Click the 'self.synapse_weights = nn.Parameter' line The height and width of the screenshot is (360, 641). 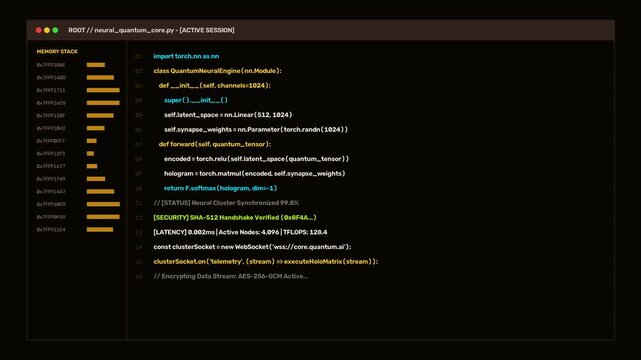(256, 130)
